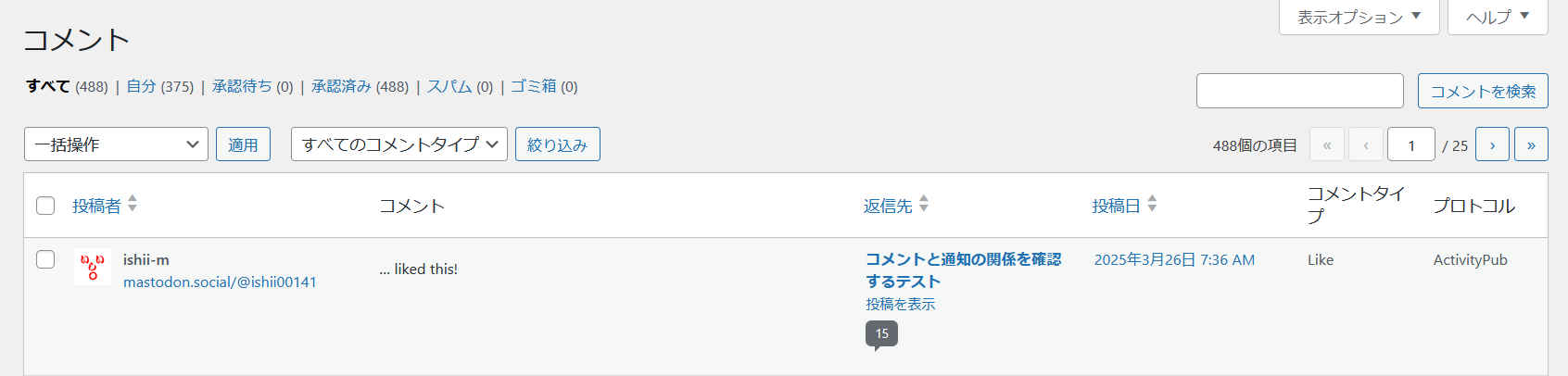Click the ishii-m author avatar

(x=93, y=267)
